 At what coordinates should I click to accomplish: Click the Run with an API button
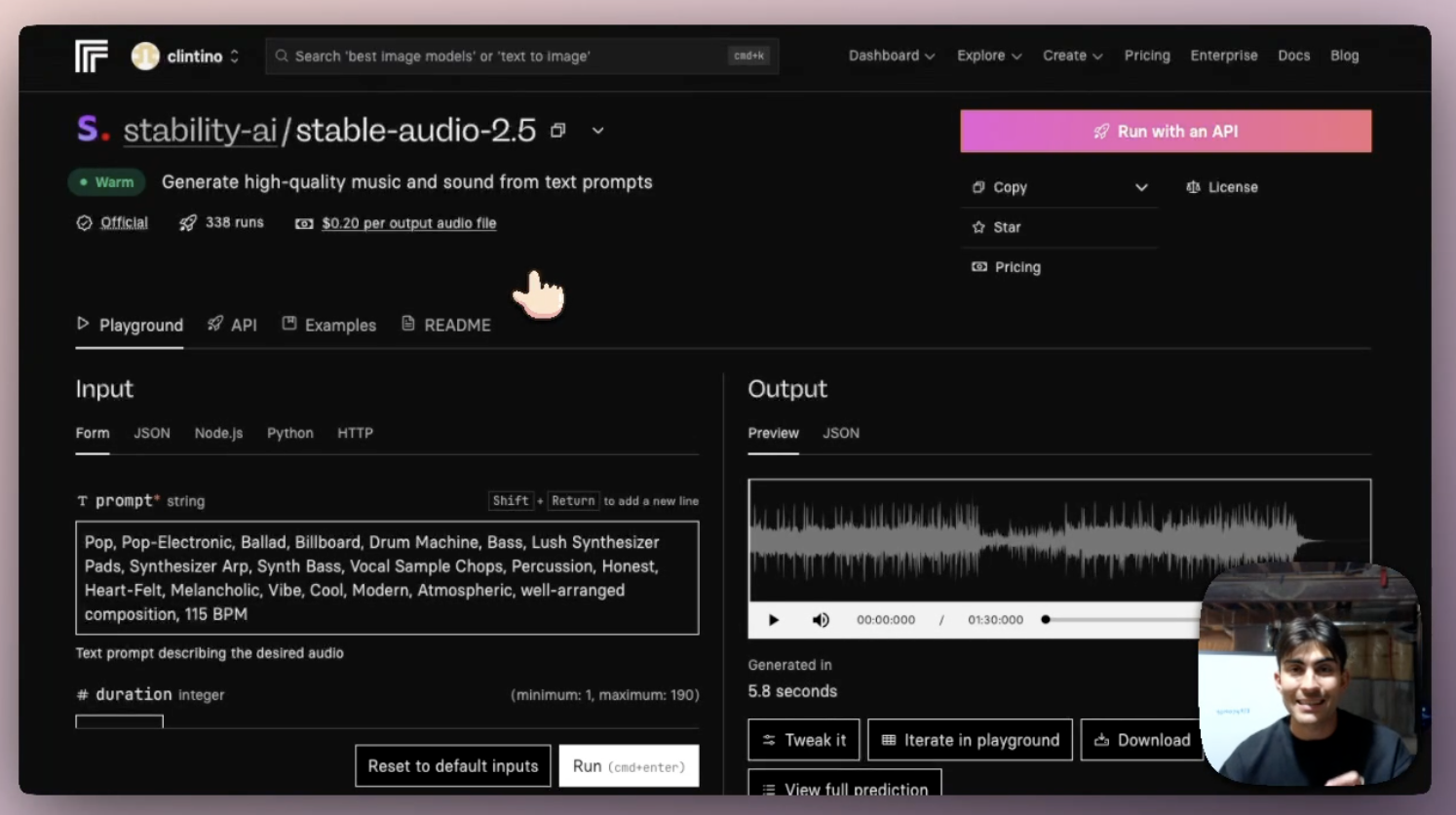[x=1166, y=131]
